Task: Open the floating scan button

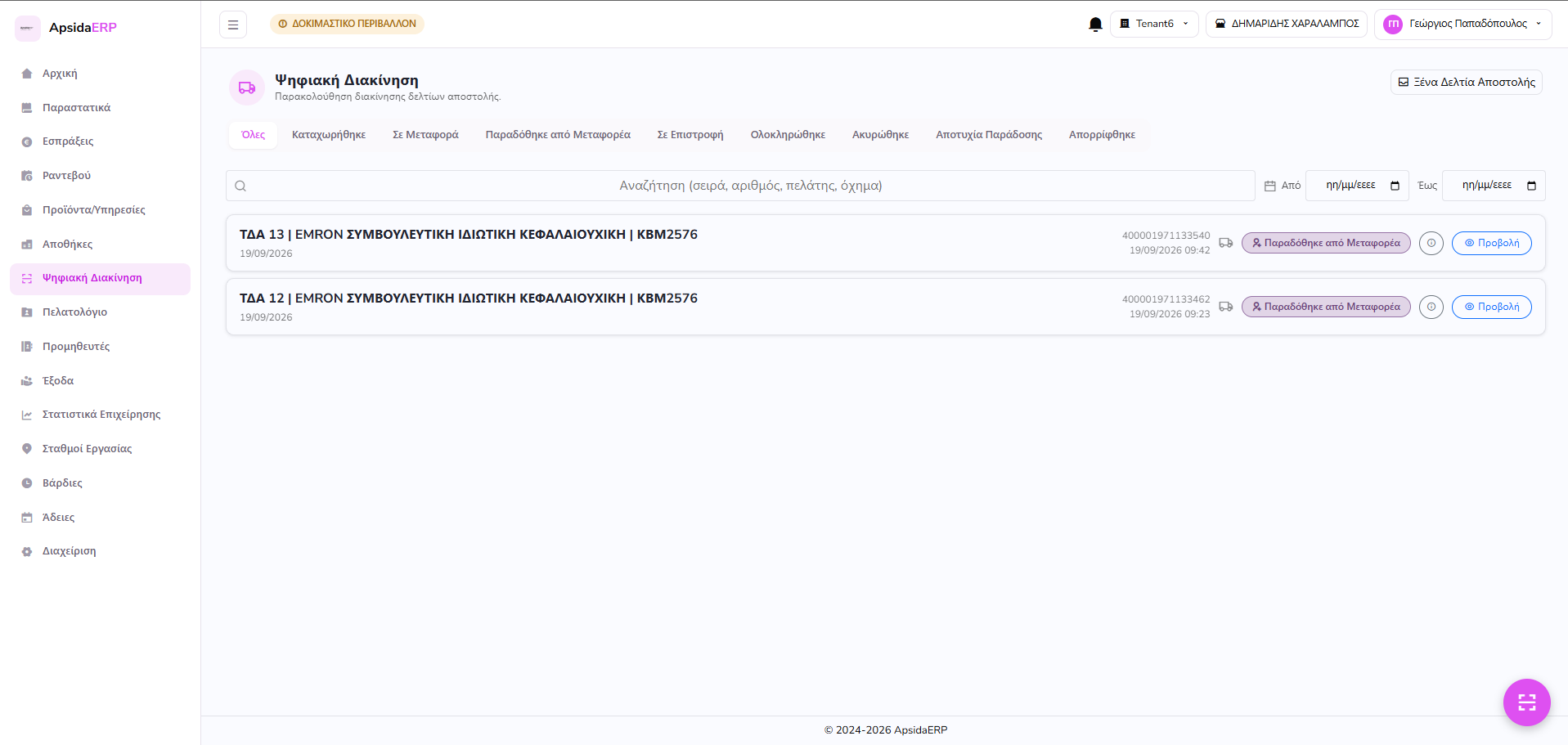Action: (1526, 702)
